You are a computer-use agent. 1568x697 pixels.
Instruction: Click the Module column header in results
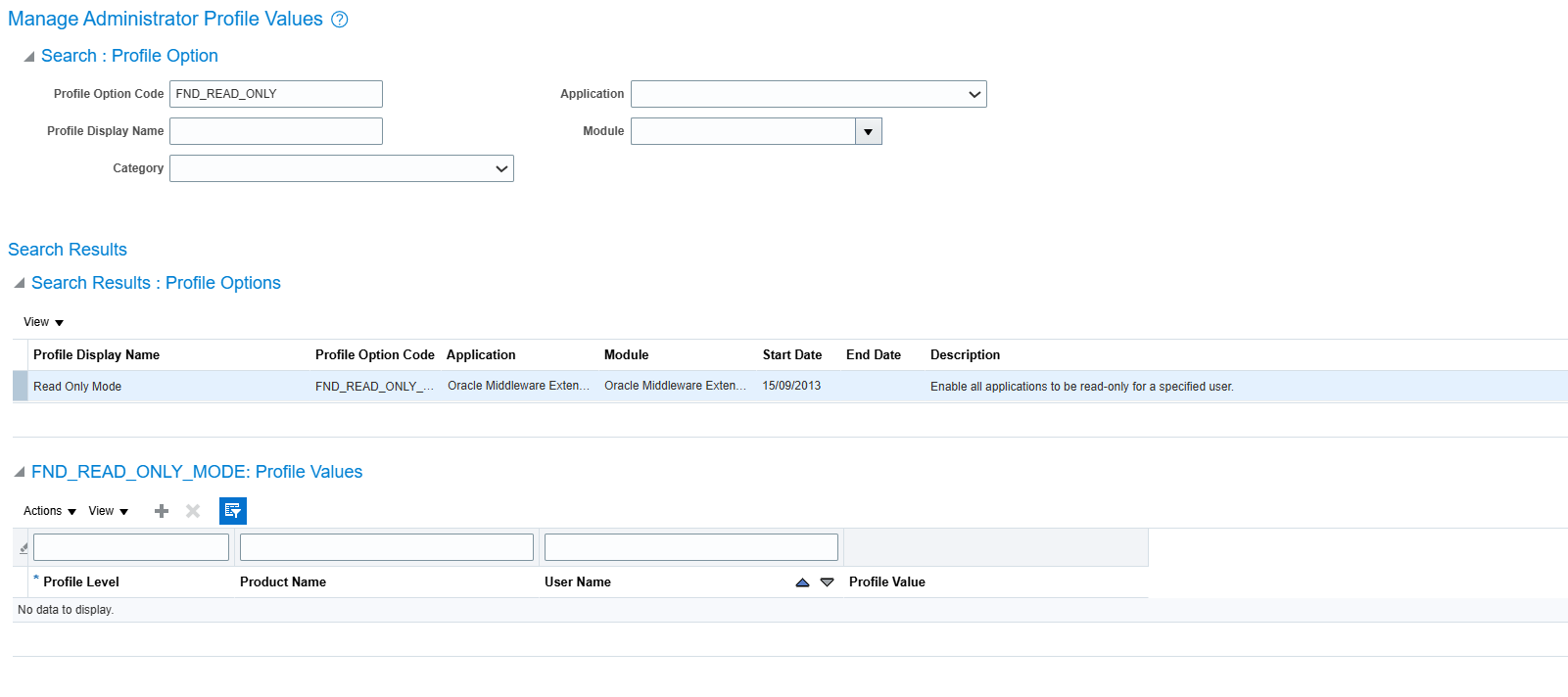(627, 355)
